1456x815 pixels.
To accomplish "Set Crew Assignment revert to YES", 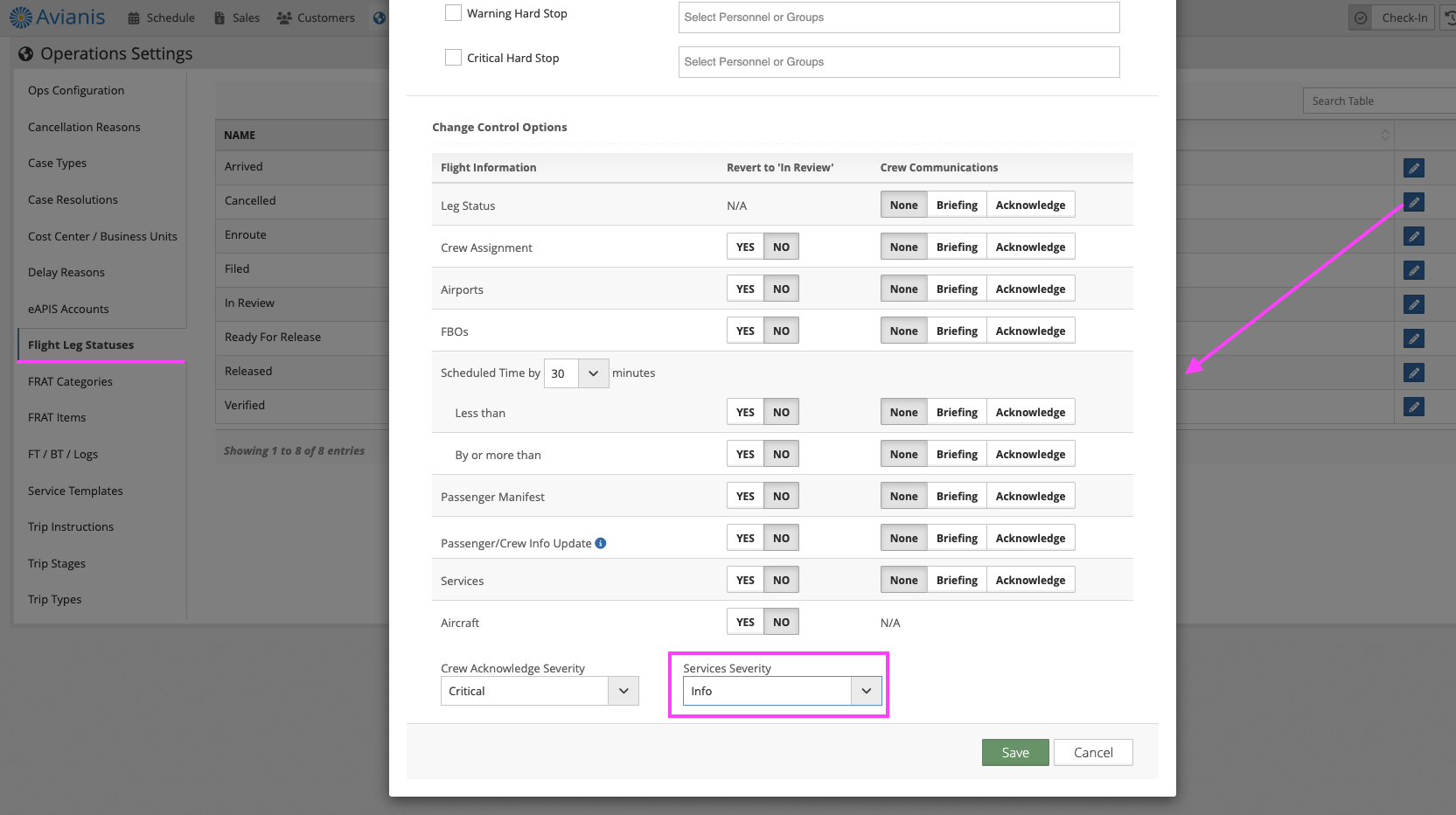I will (x=745, y=247).
